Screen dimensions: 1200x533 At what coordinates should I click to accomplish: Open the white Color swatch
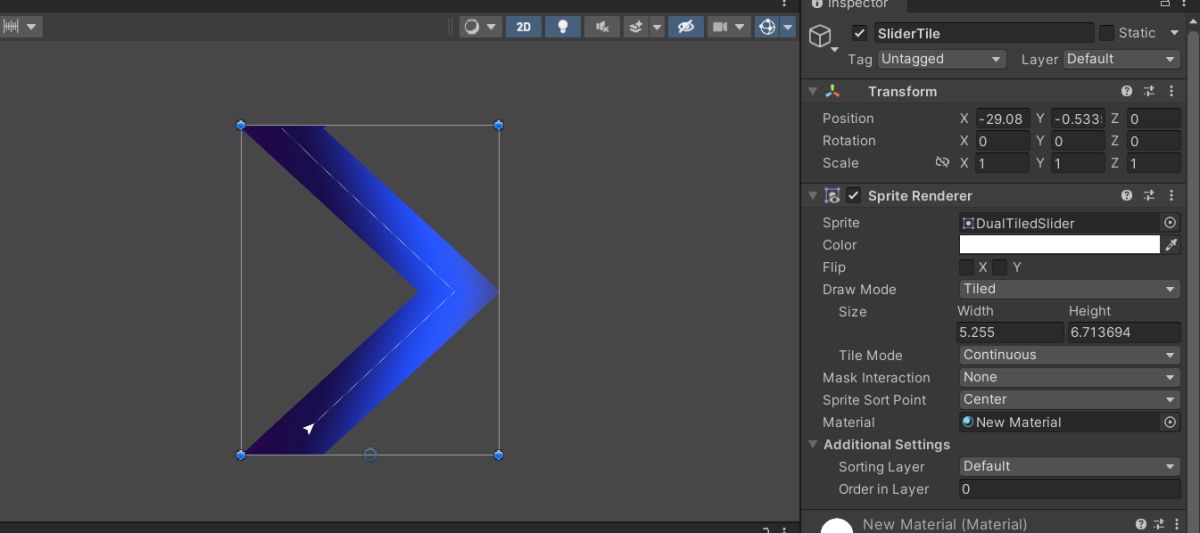click(x=1060, y=245)
